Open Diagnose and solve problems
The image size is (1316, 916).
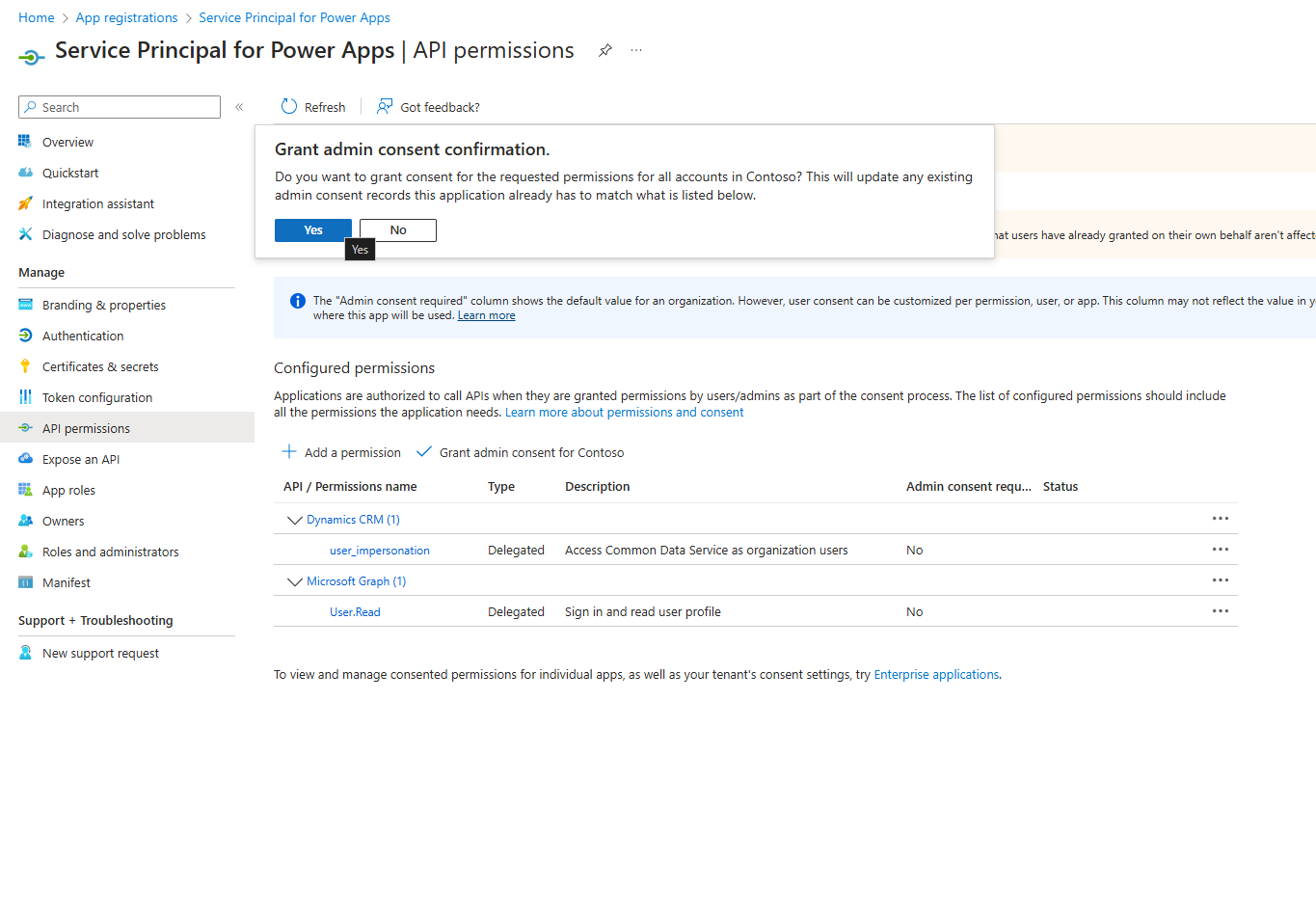coord(124,234)
